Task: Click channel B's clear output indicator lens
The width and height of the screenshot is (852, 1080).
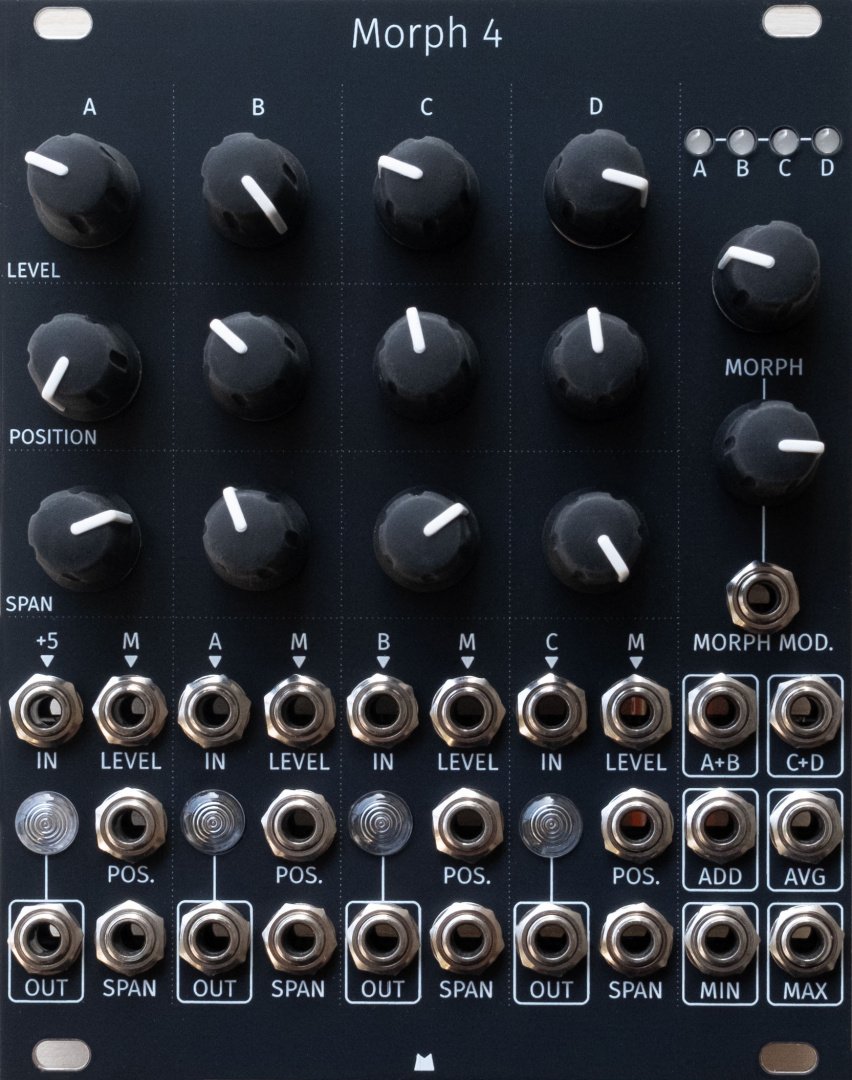Action: 214,822
